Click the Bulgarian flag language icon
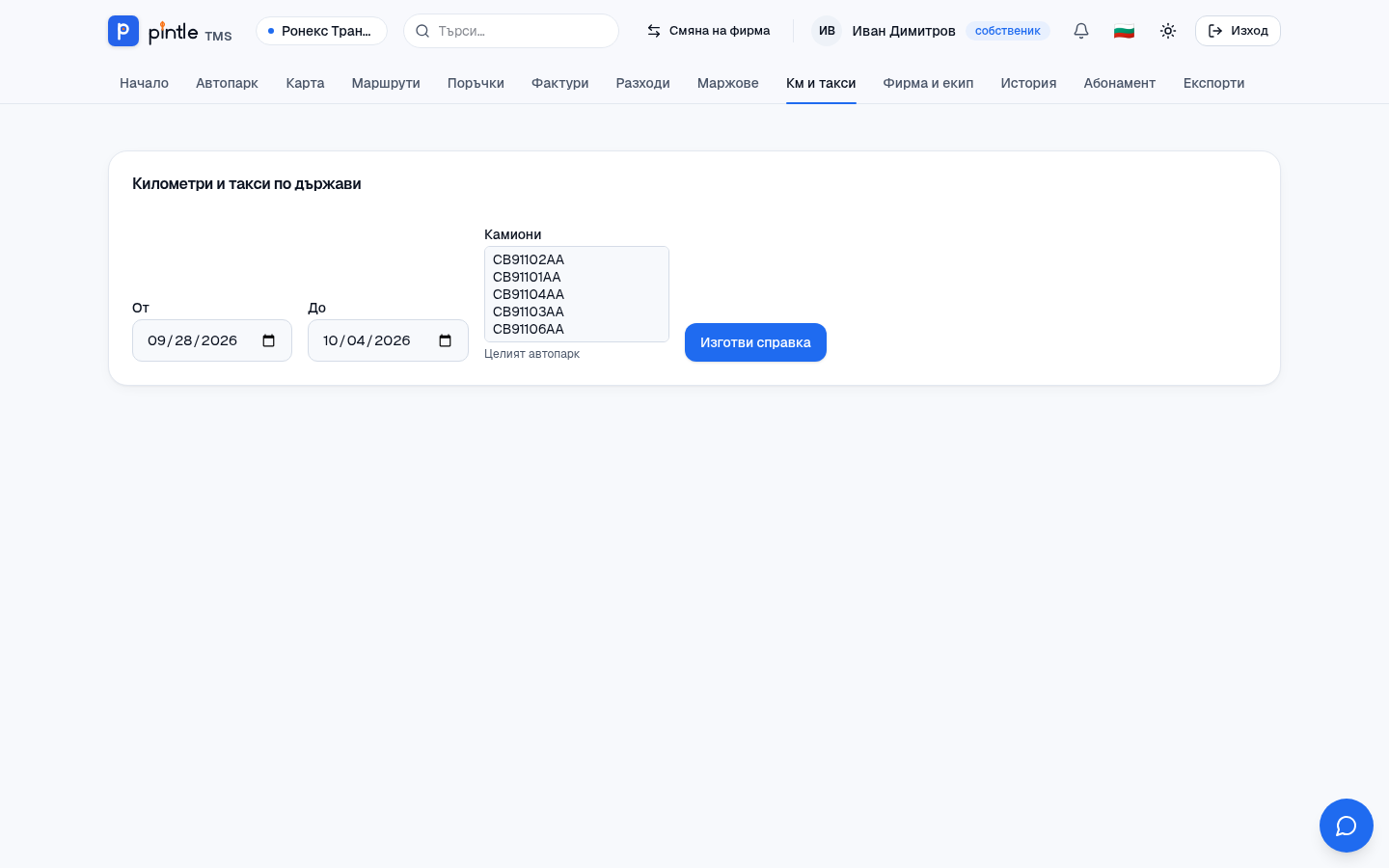This screenshot has height=868, width=1389. pyautogui.click(x=1124, y=31)
